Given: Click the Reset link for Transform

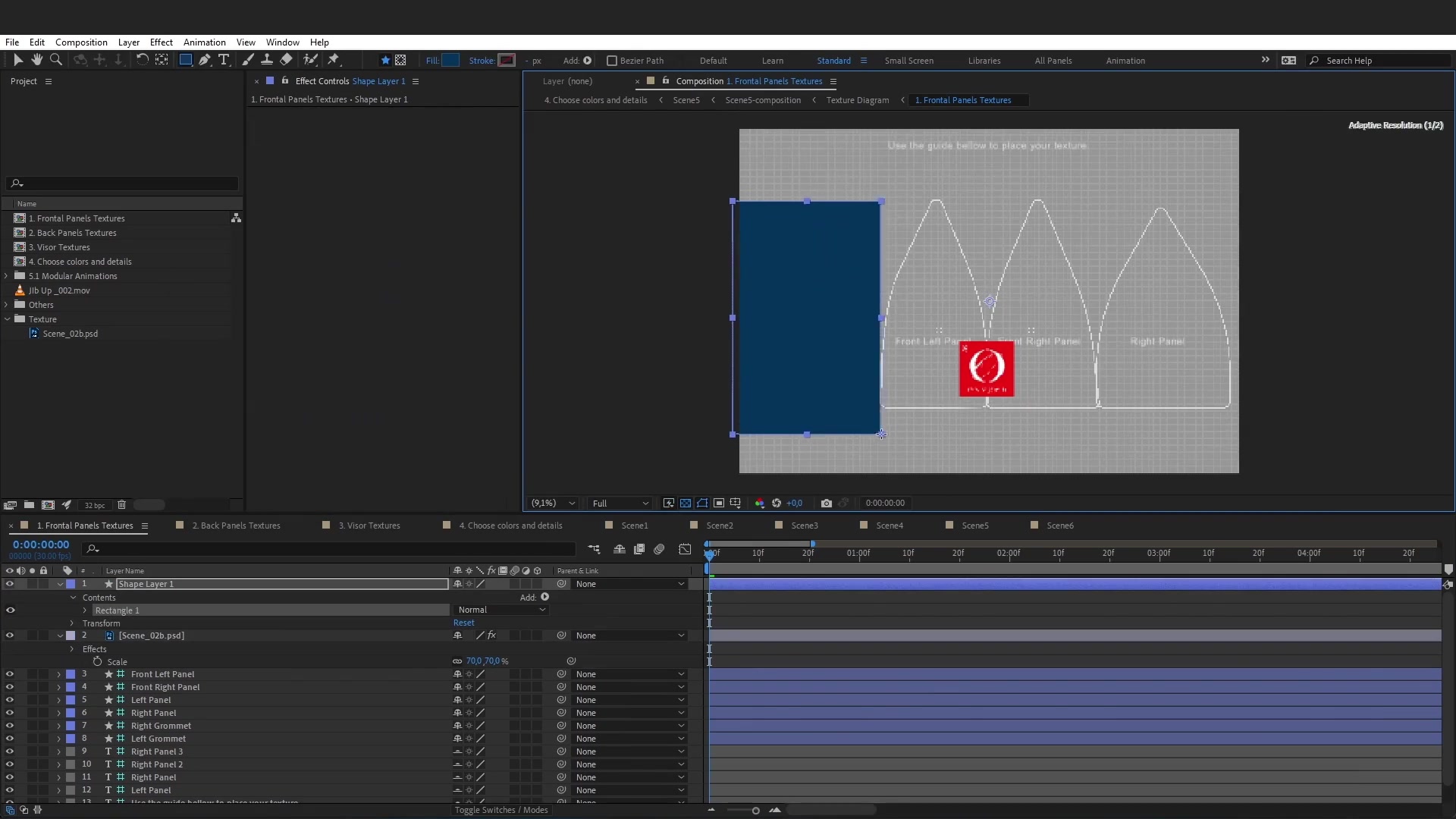Looking at the screenshot, I should 463,623.
